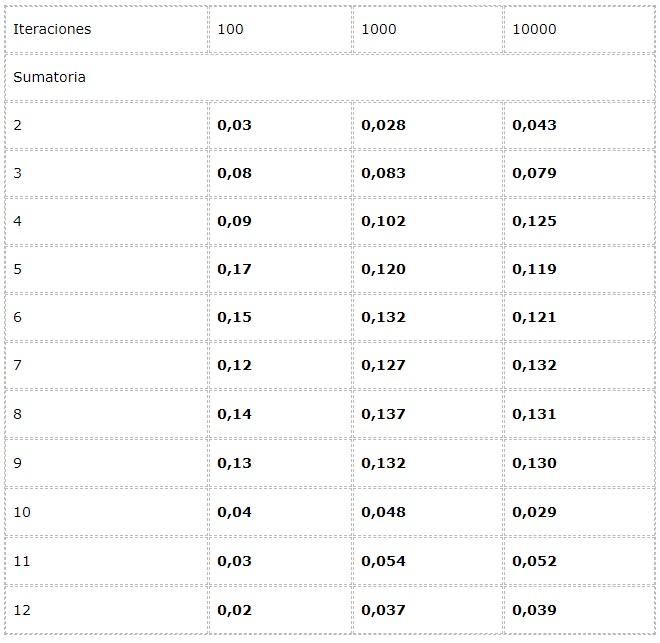The height and width of the screenshot is (643, 660).
Task: Select the 0,137 value cell
Action: (383, 413)
